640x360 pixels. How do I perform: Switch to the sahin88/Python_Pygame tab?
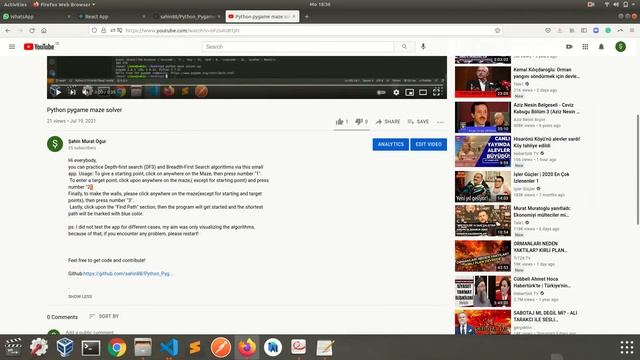point(187,16)
